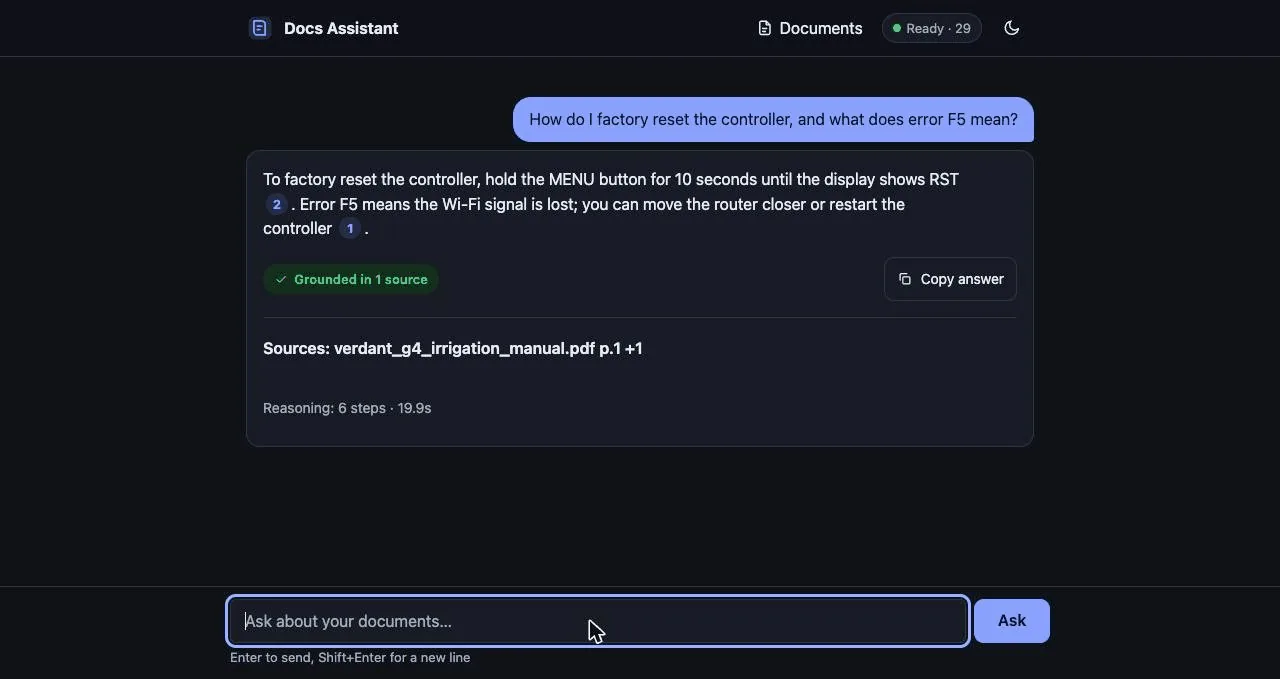This screenshot has height=679, width=1280.
Task: Toggle the dark mode moon icon
Action: pos(1011,28)
